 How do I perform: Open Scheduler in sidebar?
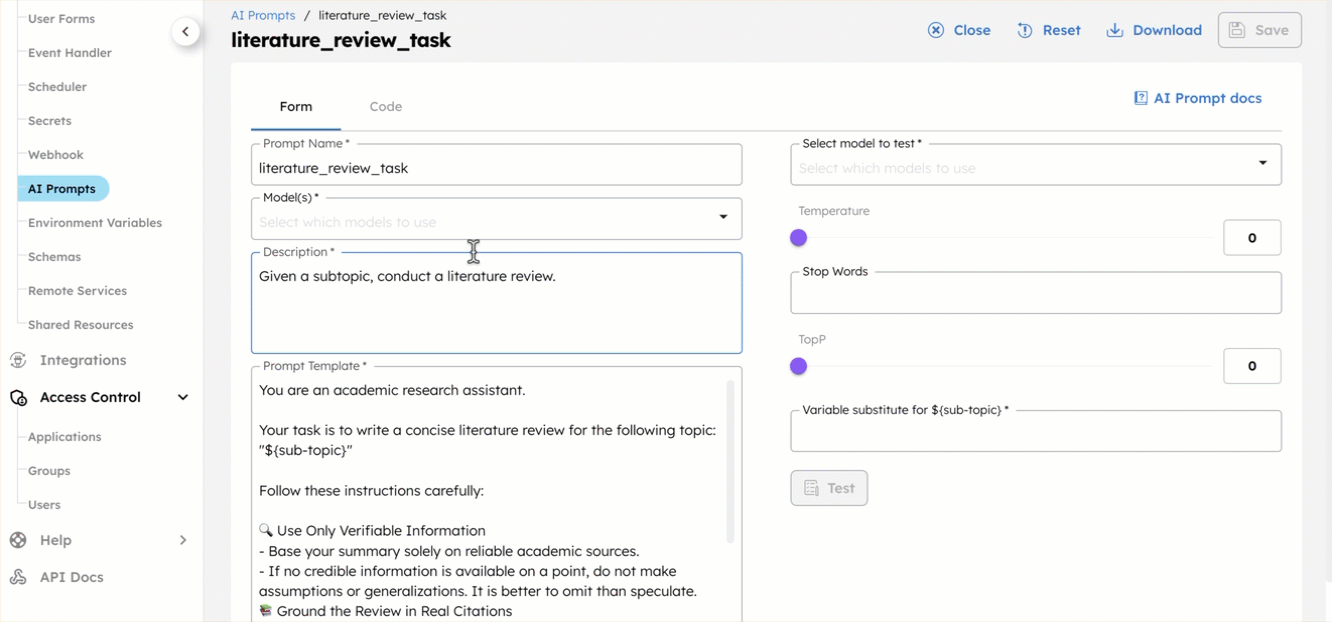pos(57,87)
